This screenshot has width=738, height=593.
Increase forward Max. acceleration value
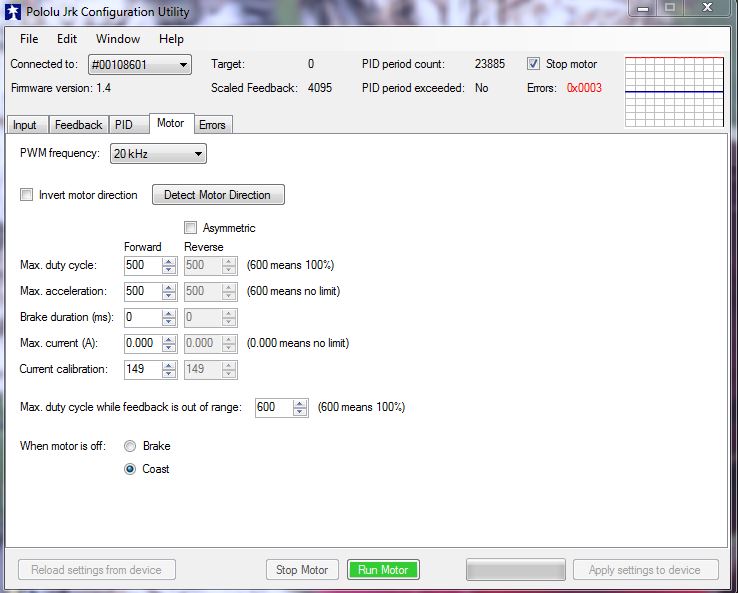click(x=169, y=288)
